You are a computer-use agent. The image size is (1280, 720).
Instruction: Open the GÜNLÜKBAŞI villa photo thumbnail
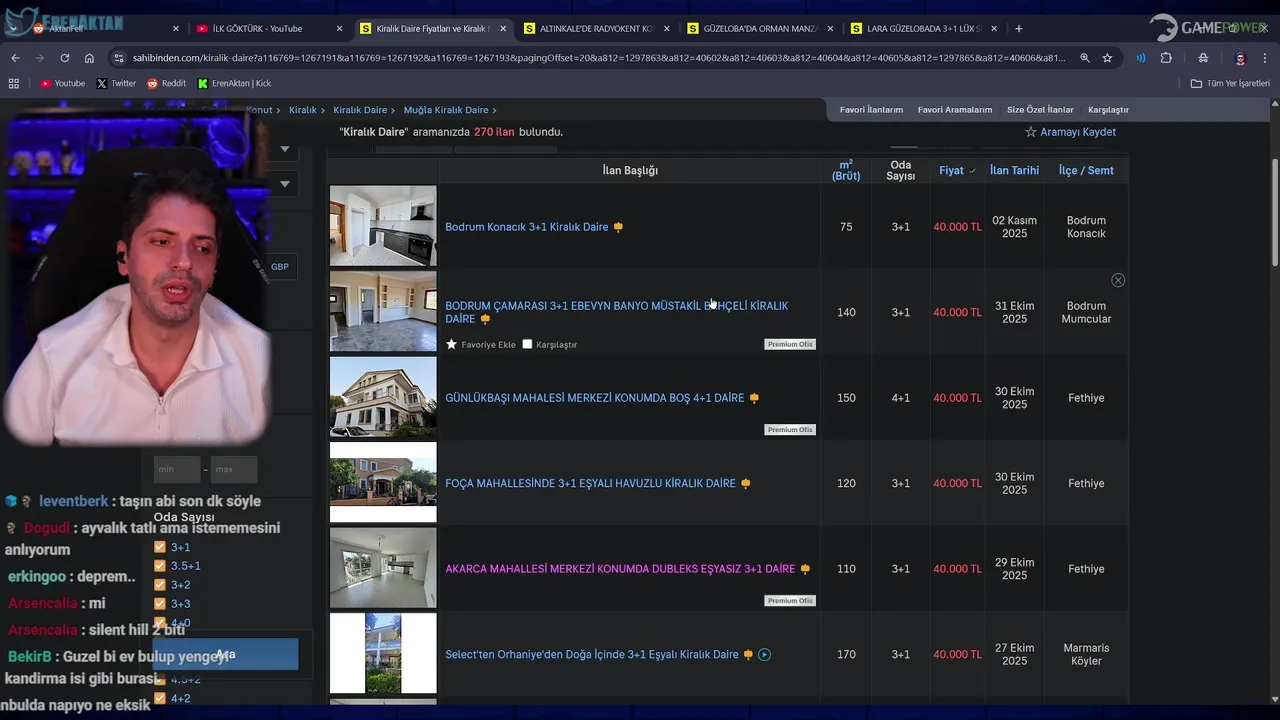point(383,397)
